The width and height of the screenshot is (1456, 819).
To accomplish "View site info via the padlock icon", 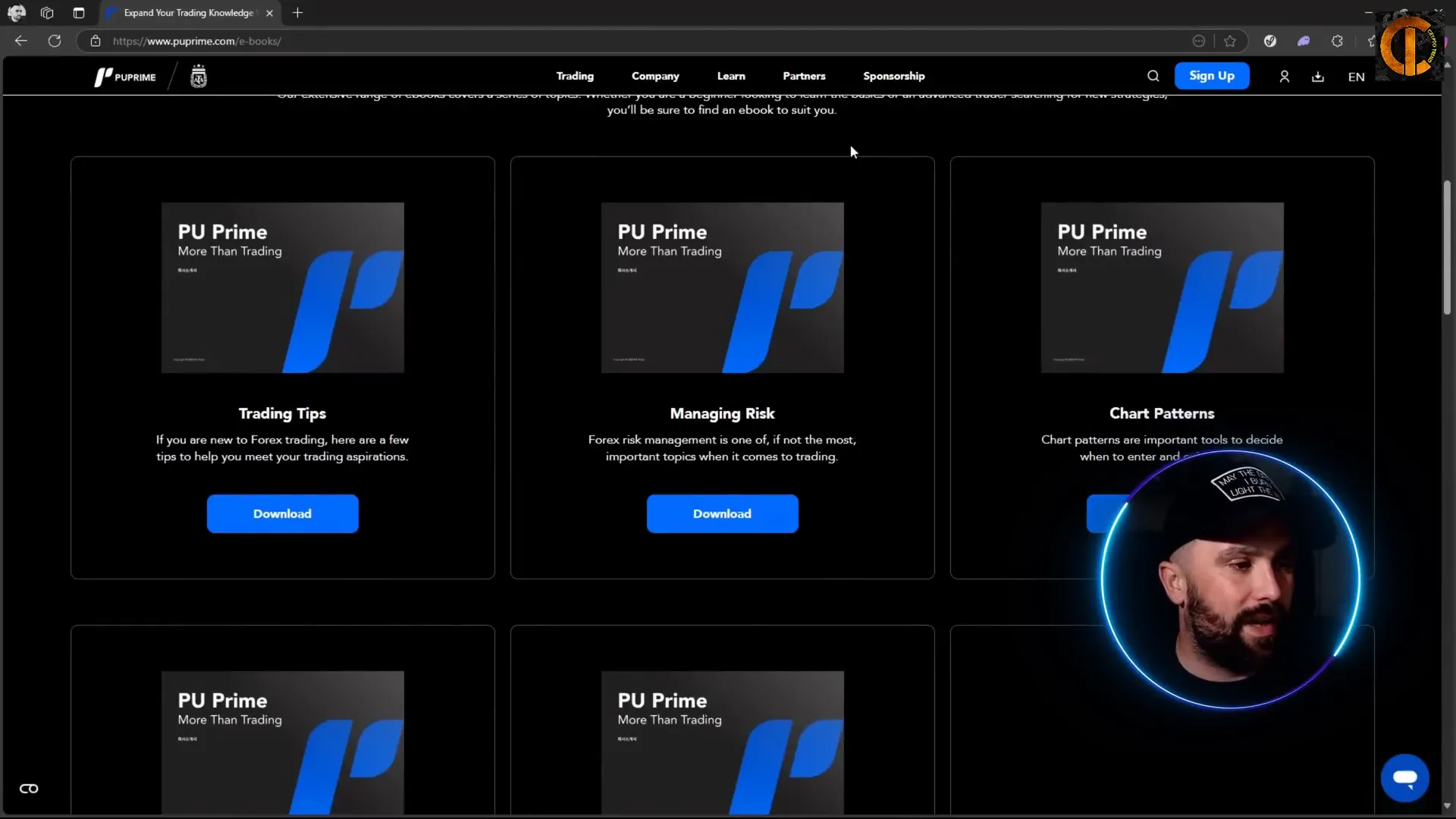I will [x=96, y=41].
